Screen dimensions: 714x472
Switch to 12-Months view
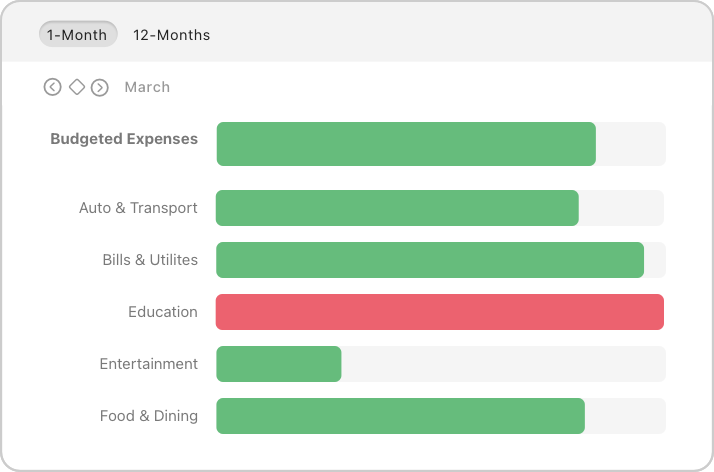[x=171, y=35]
